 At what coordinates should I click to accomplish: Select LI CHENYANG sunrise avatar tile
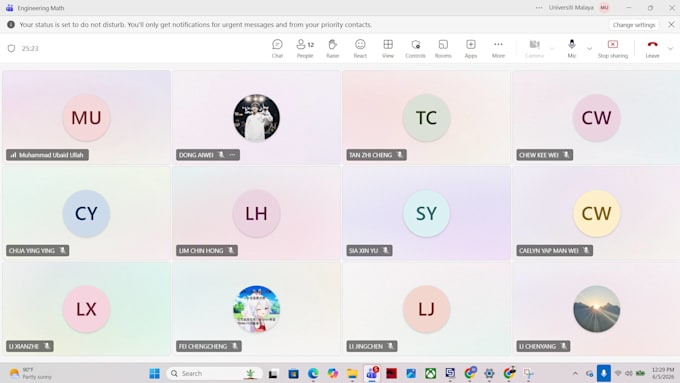click(596, 309)
